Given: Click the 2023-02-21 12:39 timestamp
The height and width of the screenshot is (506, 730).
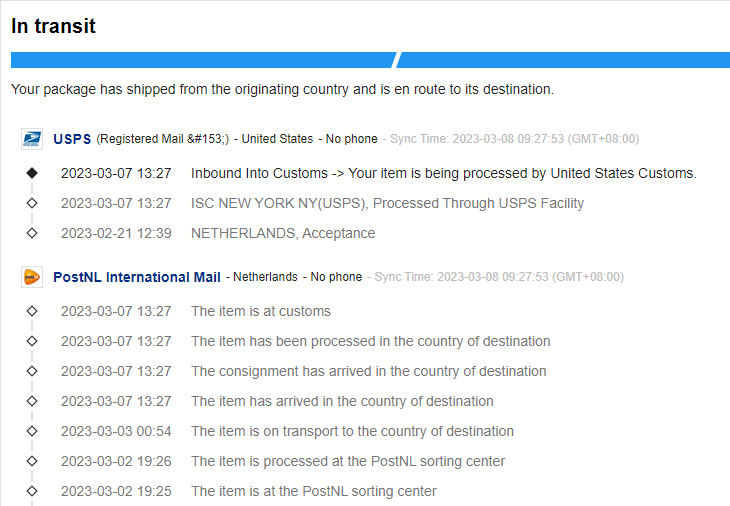Looking at the screenshot, I should pos(115,233).
